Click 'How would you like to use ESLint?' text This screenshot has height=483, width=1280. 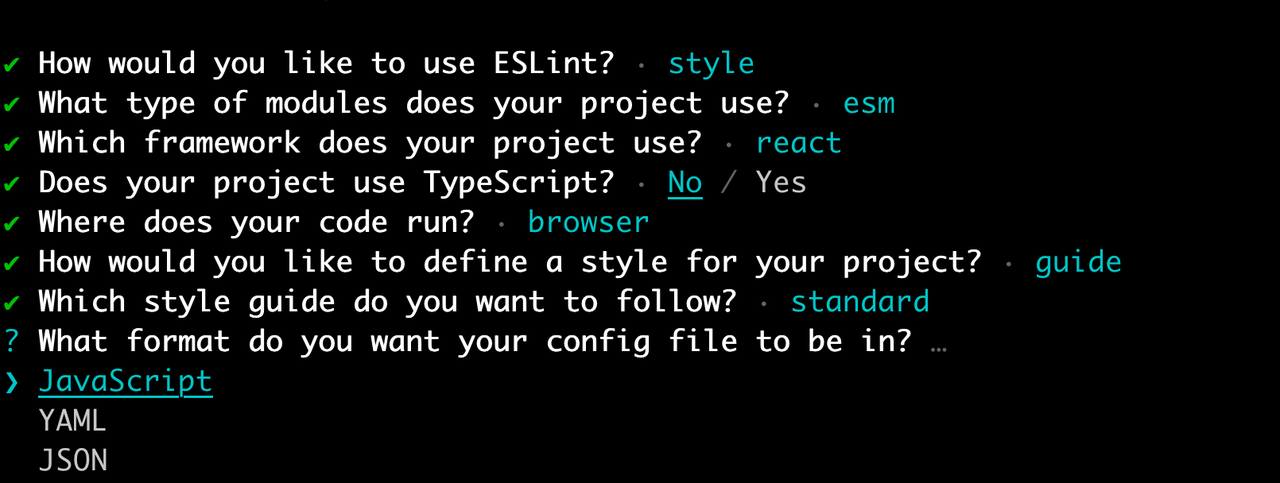326,64
